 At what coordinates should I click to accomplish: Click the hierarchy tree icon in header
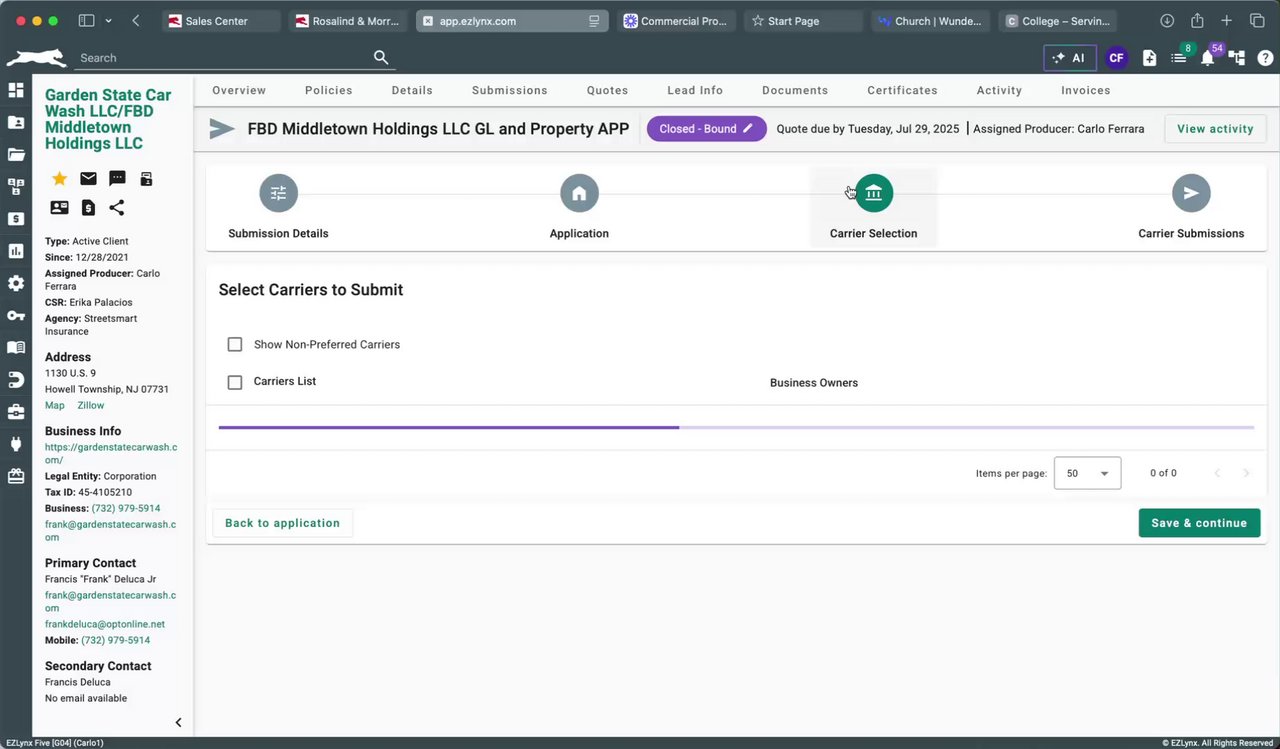[x=1237, y=58]
